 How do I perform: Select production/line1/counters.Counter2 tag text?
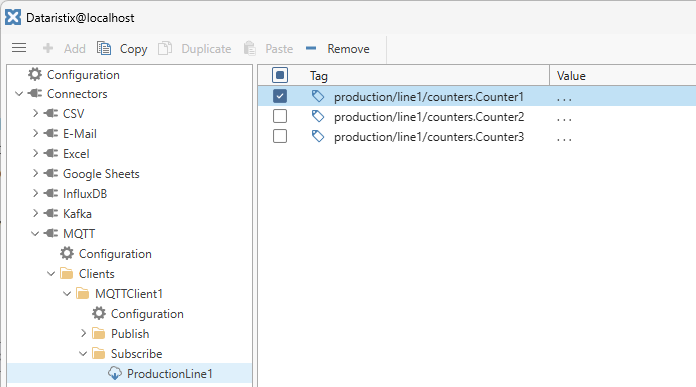(x=429, y=117)
